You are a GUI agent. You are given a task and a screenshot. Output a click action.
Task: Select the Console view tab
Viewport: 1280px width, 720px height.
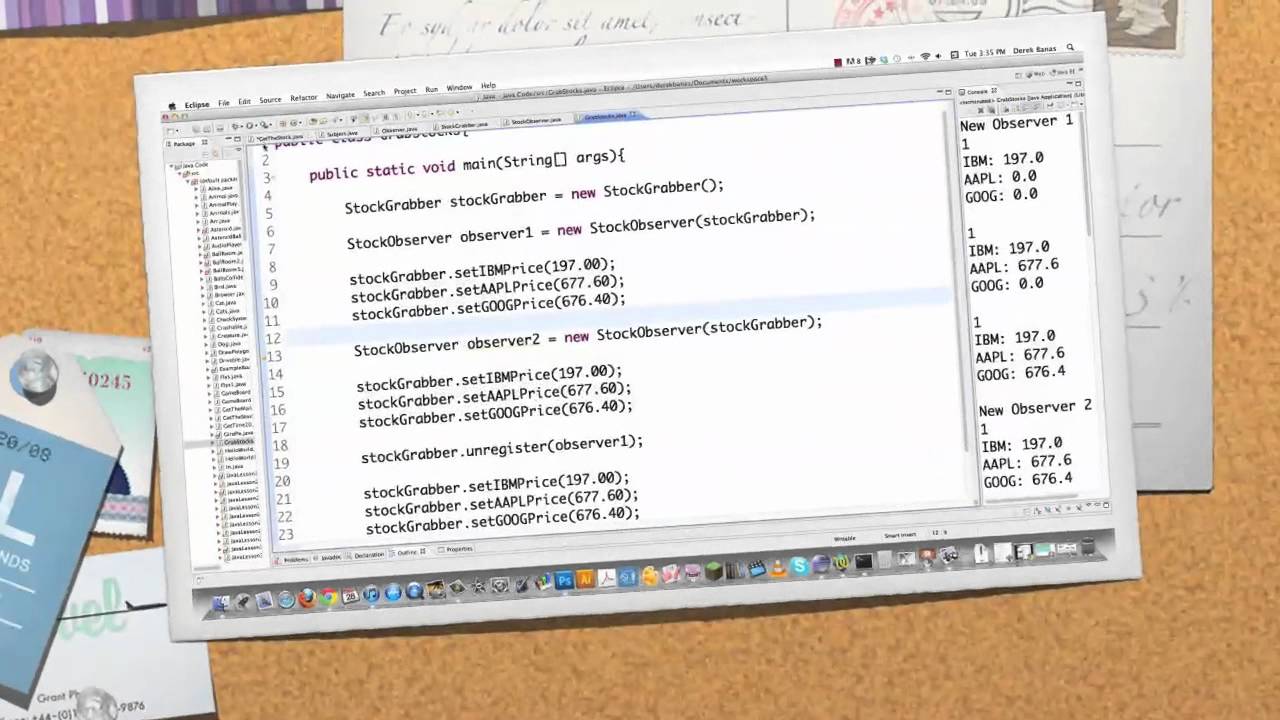pyautogui.click(x=976, y=92)
